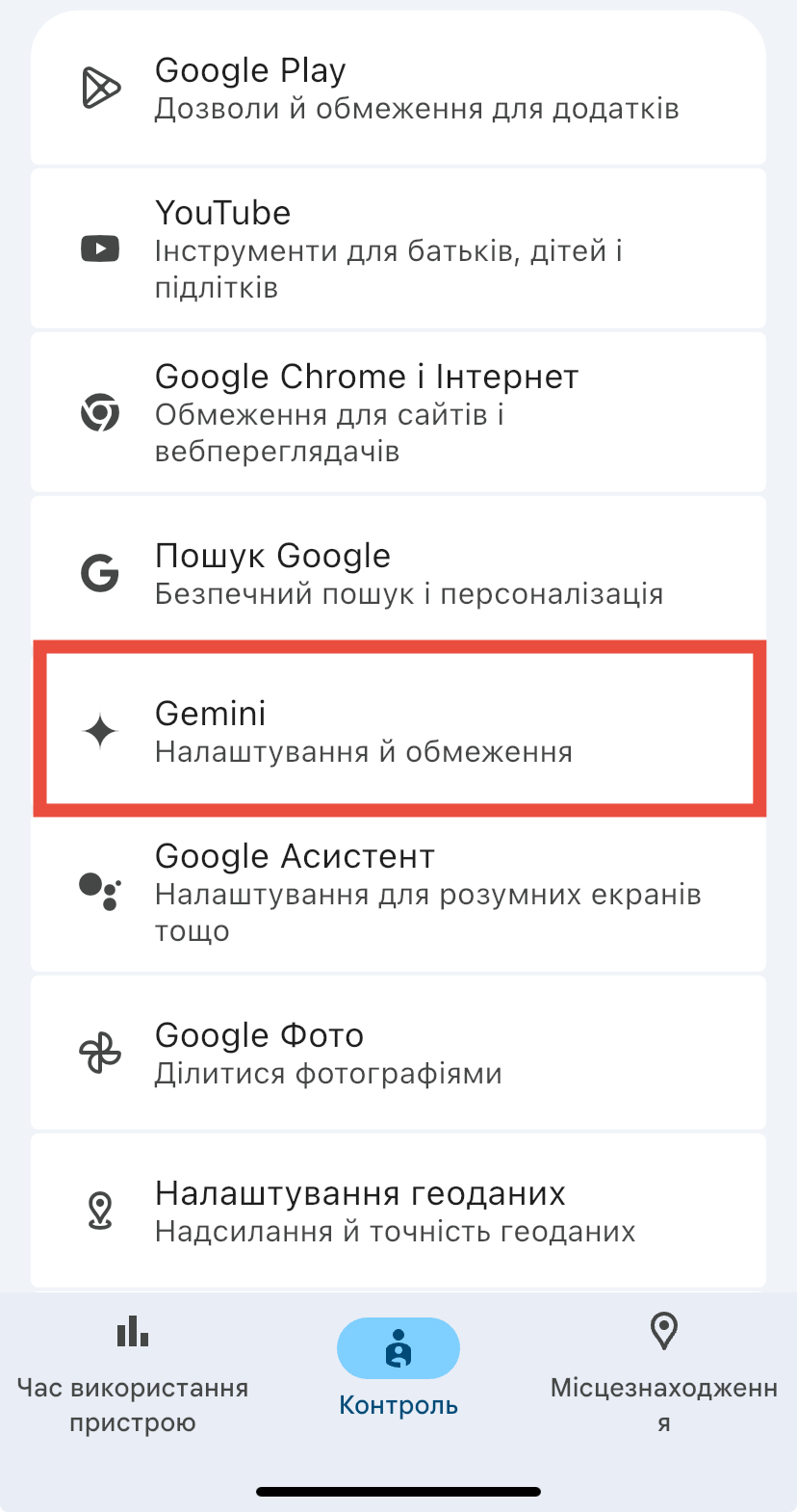Tap the Google Assistant dots icon
Screen dimensions: 797x1512
100,892
